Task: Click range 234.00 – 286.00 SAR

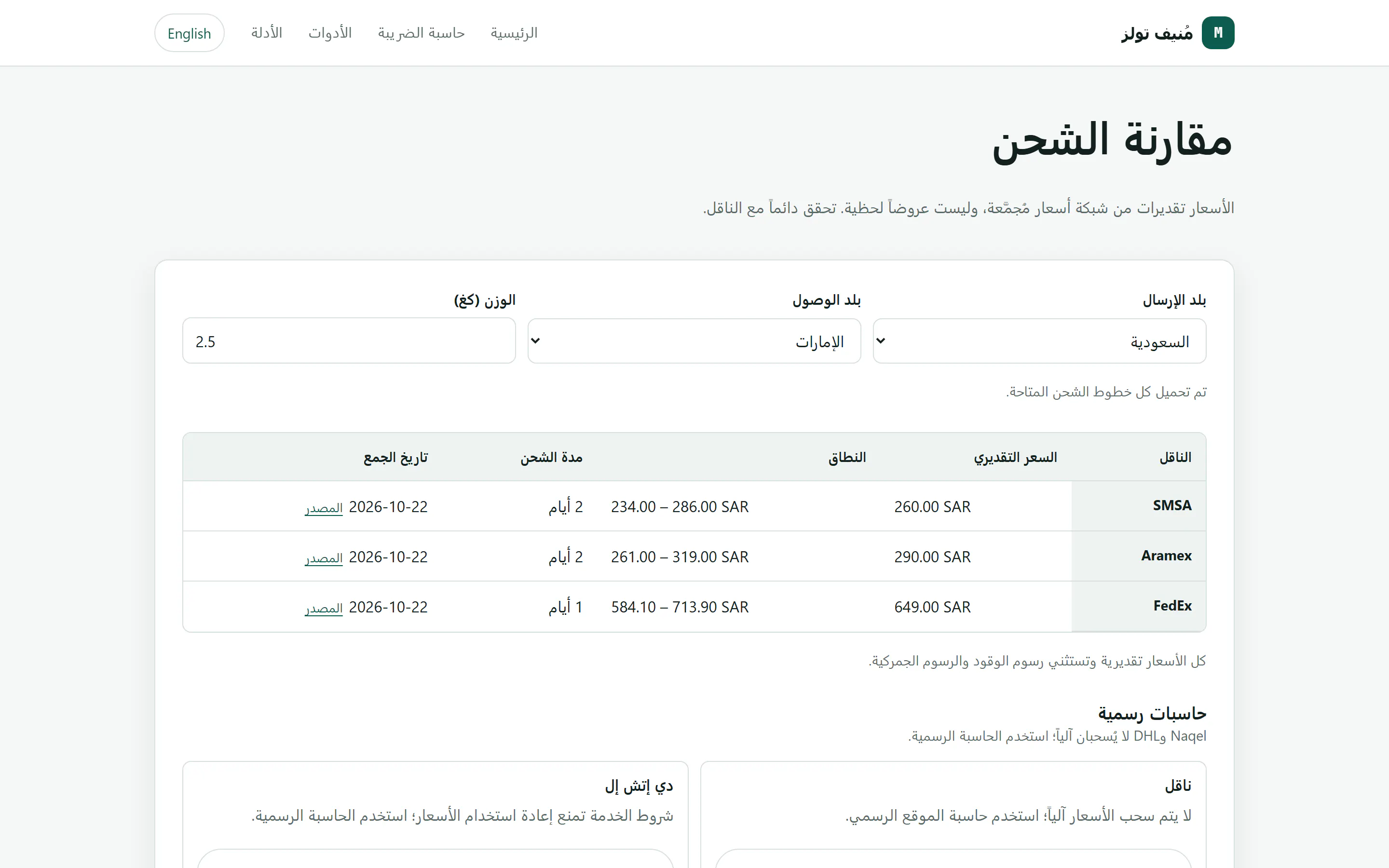Action: pyautogui.click(x=680, y=507)
